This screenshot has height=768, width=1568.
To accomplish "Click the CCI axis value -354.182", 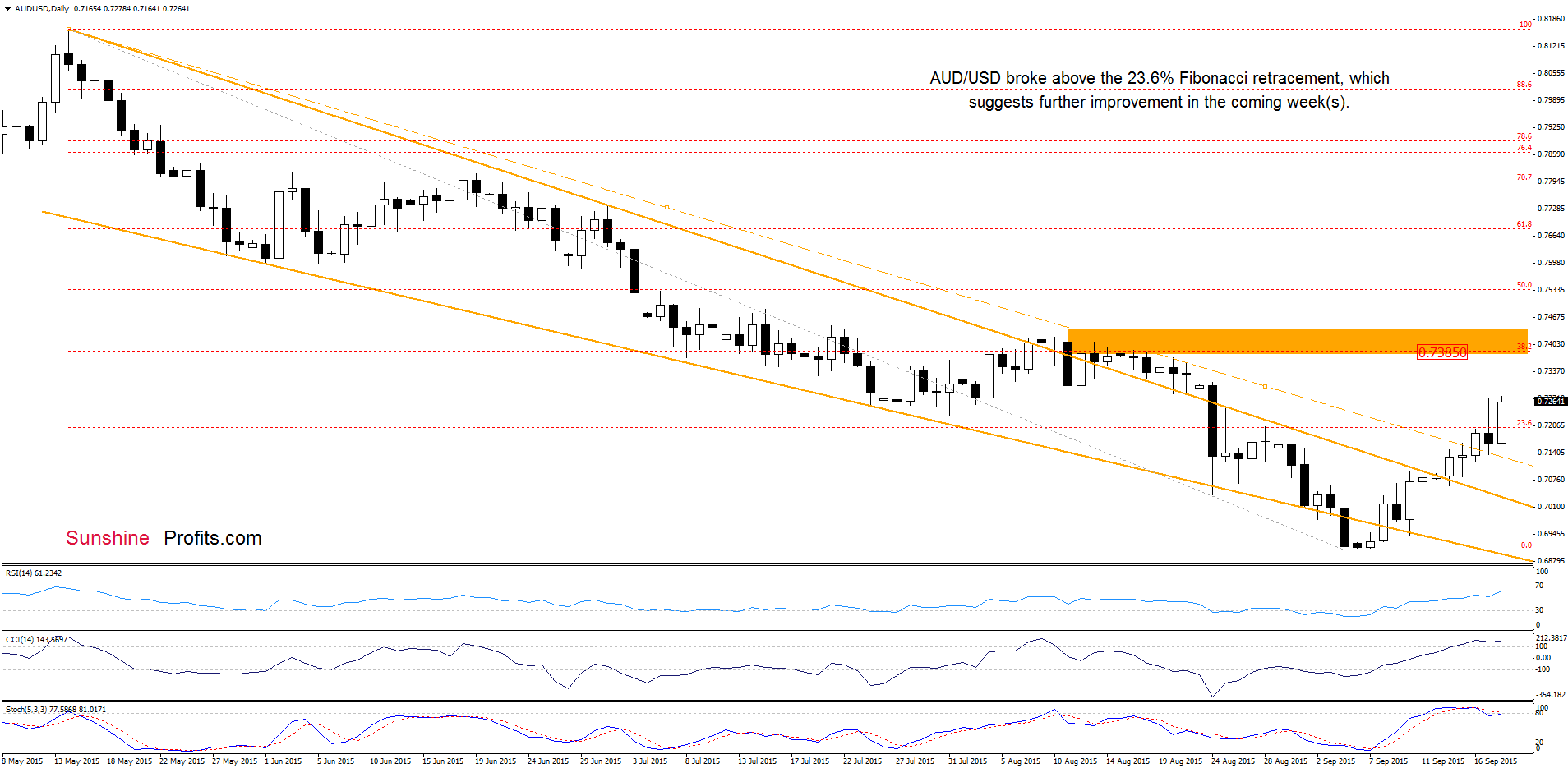I will coord(1552,695).
